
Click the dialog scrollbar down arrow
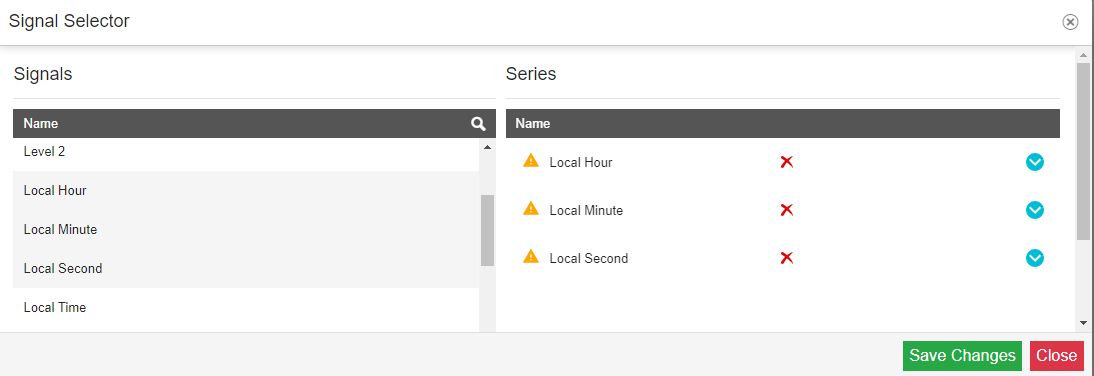pos(1083,323)
